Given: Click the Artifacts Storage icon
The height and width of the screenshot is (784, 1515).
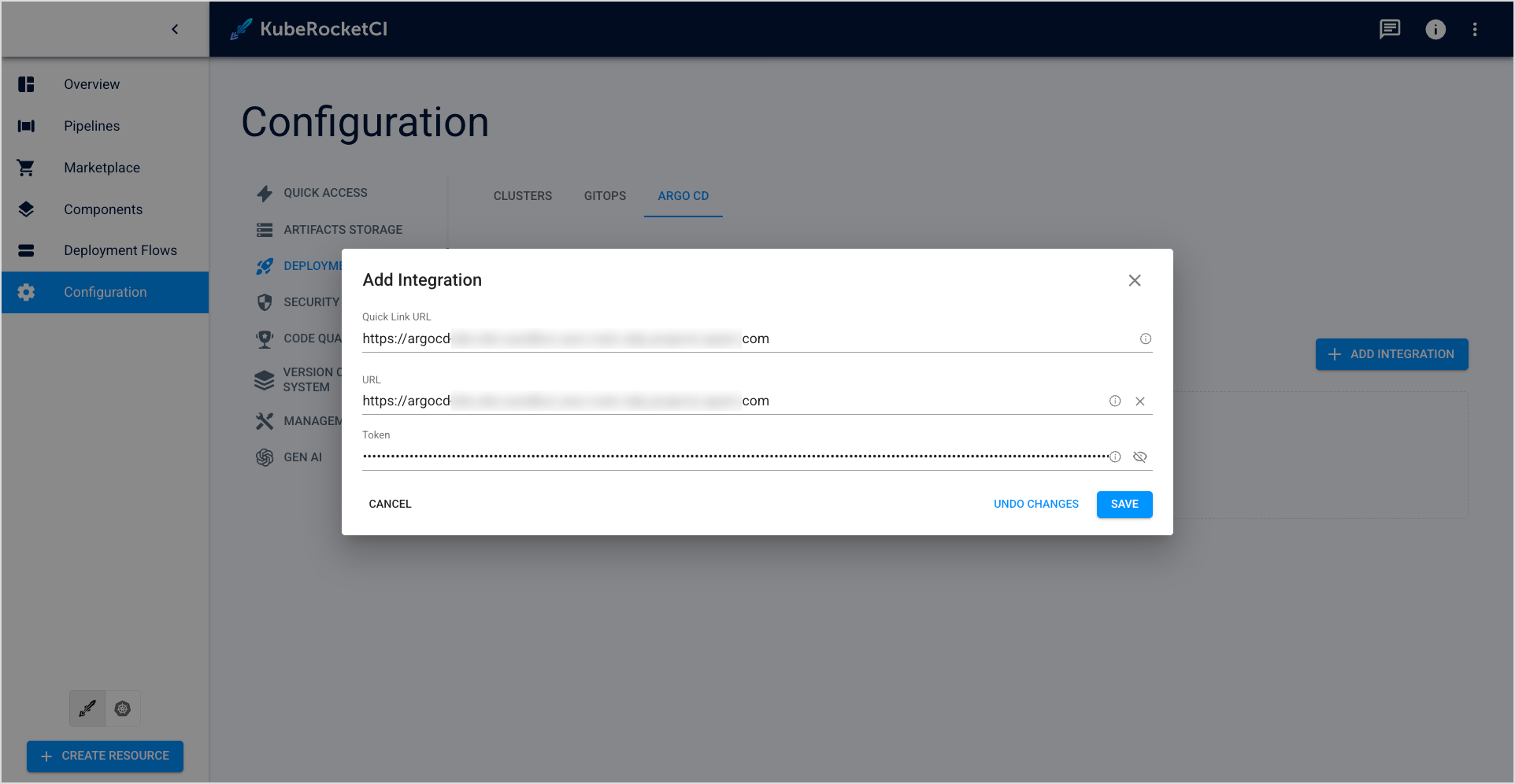Looking at the screenshot, I should point(265,229).
